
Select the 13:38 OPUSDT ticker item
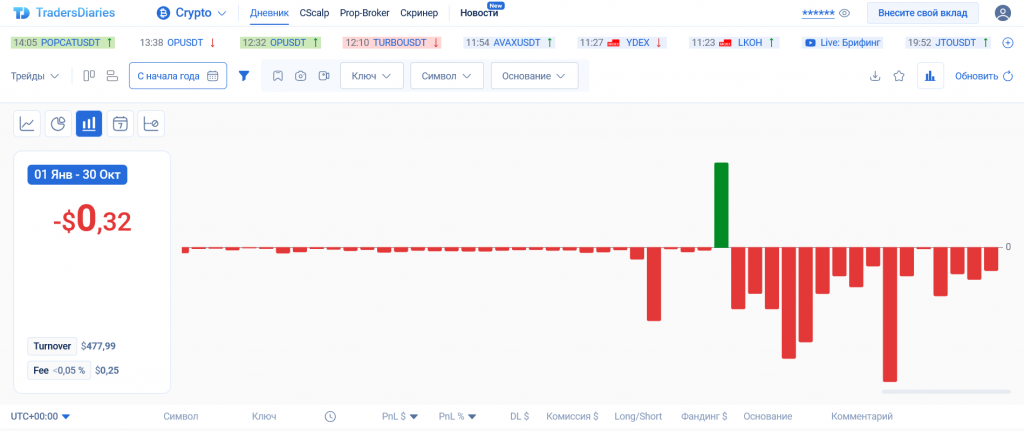[x=178, y=42]
